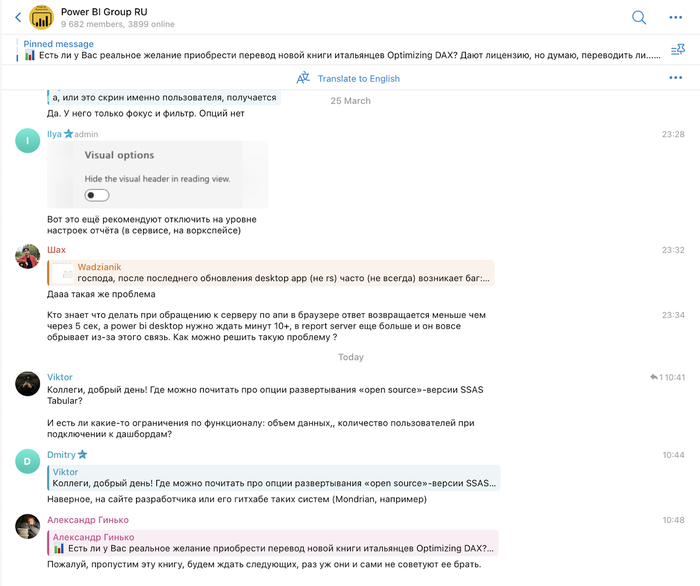Open Александр Гинько's profile avatar
This screenshot has height=586, width=700.
pyautogui.click(x=27, y=526)
